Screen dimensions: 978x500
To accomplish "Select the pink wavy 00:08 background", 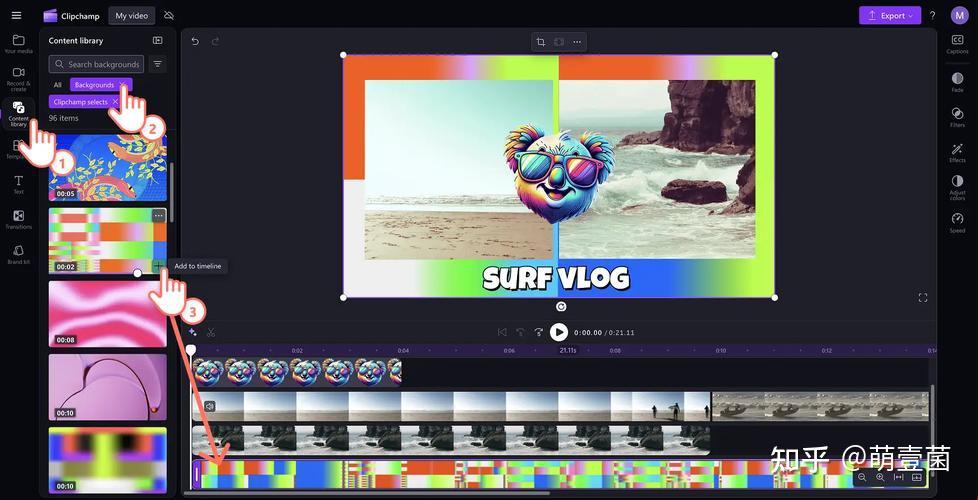I will pyautogui.click(x=107, y=314).
